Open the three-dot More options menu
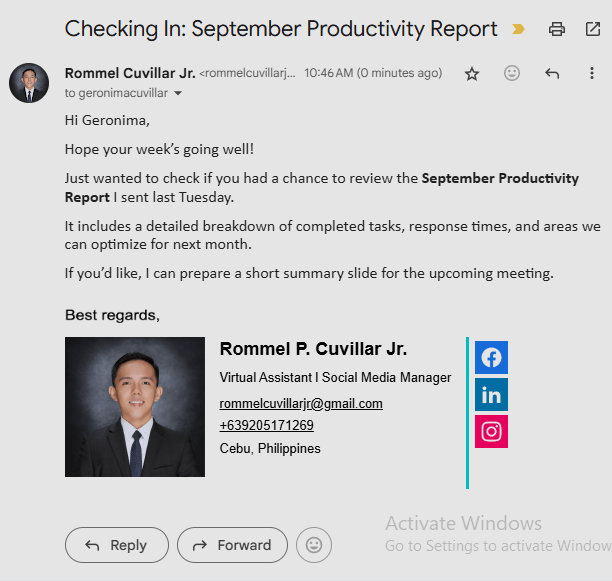The image size is (612, 581). (x=592, y=73)
